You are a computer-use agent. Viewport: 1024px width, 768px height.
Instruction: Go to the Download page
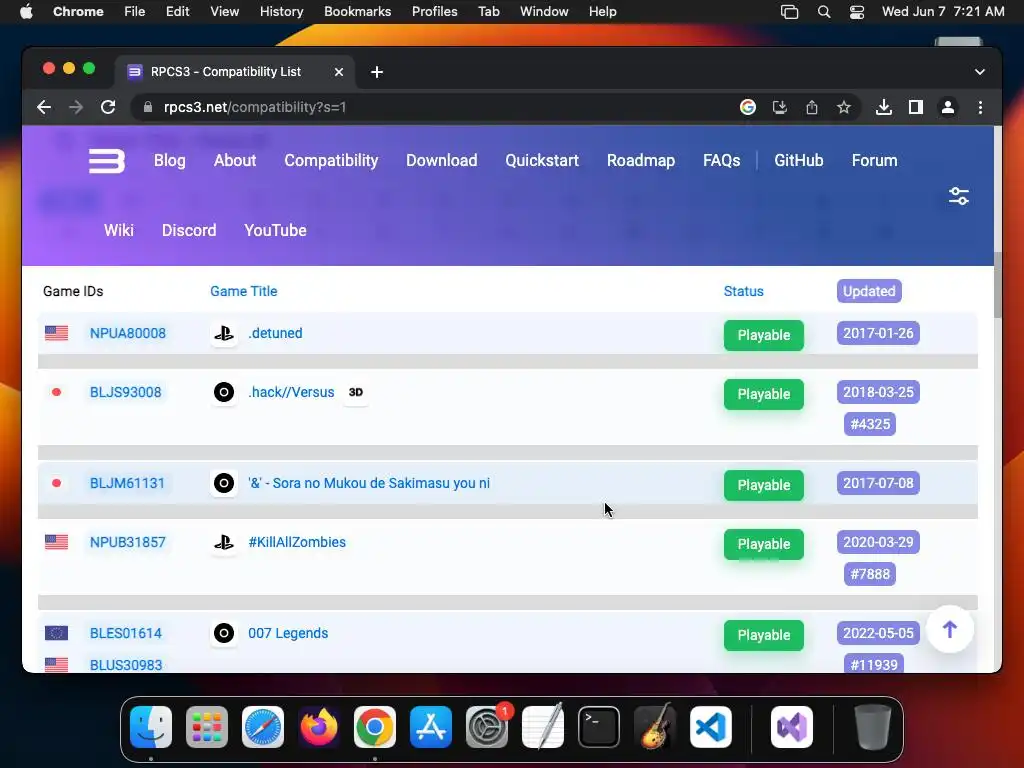441,161
